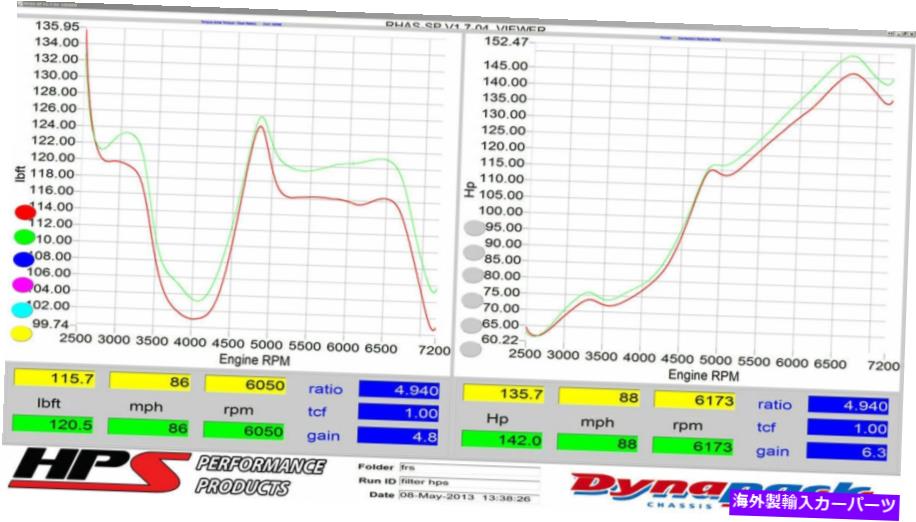The height and width of the screenshot is (522, 916).
Task: Click the yellow run color circle
Action: point(22,333)
